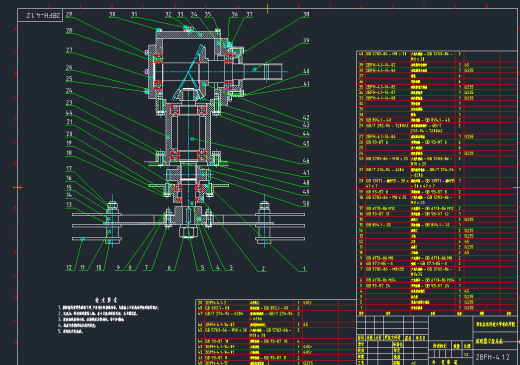The image size is (520, 365).
Task: Click callout number 26 left of the gearbox
Action: pos(69,67)
